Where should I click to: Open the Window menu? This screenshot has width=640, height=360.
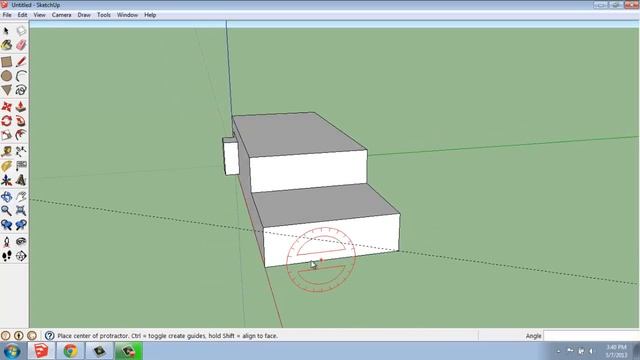pos(127,15)
